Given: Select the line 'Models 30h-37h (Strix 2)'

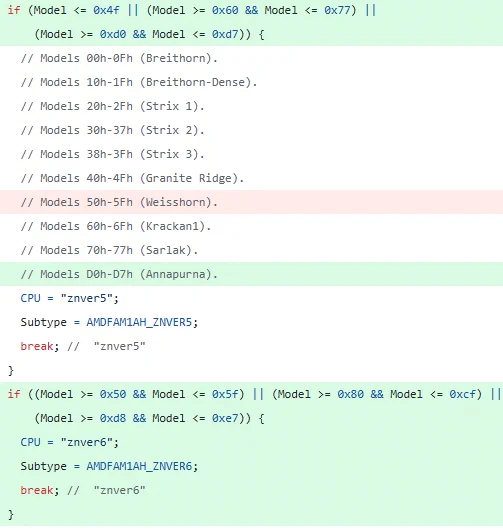Looking at the screenshot, I should click(112, 130).
